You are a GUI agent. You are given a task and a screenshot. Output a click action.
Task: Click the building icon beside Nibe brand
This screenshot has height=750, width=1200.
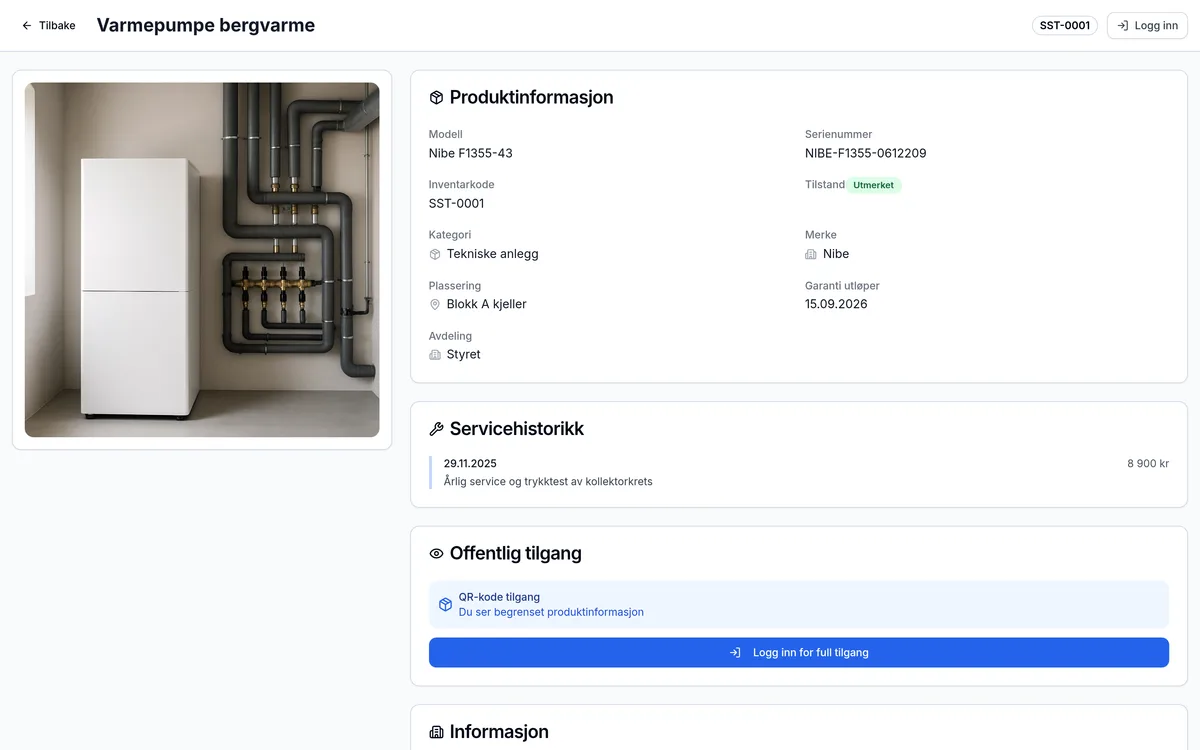pos(811,254)
